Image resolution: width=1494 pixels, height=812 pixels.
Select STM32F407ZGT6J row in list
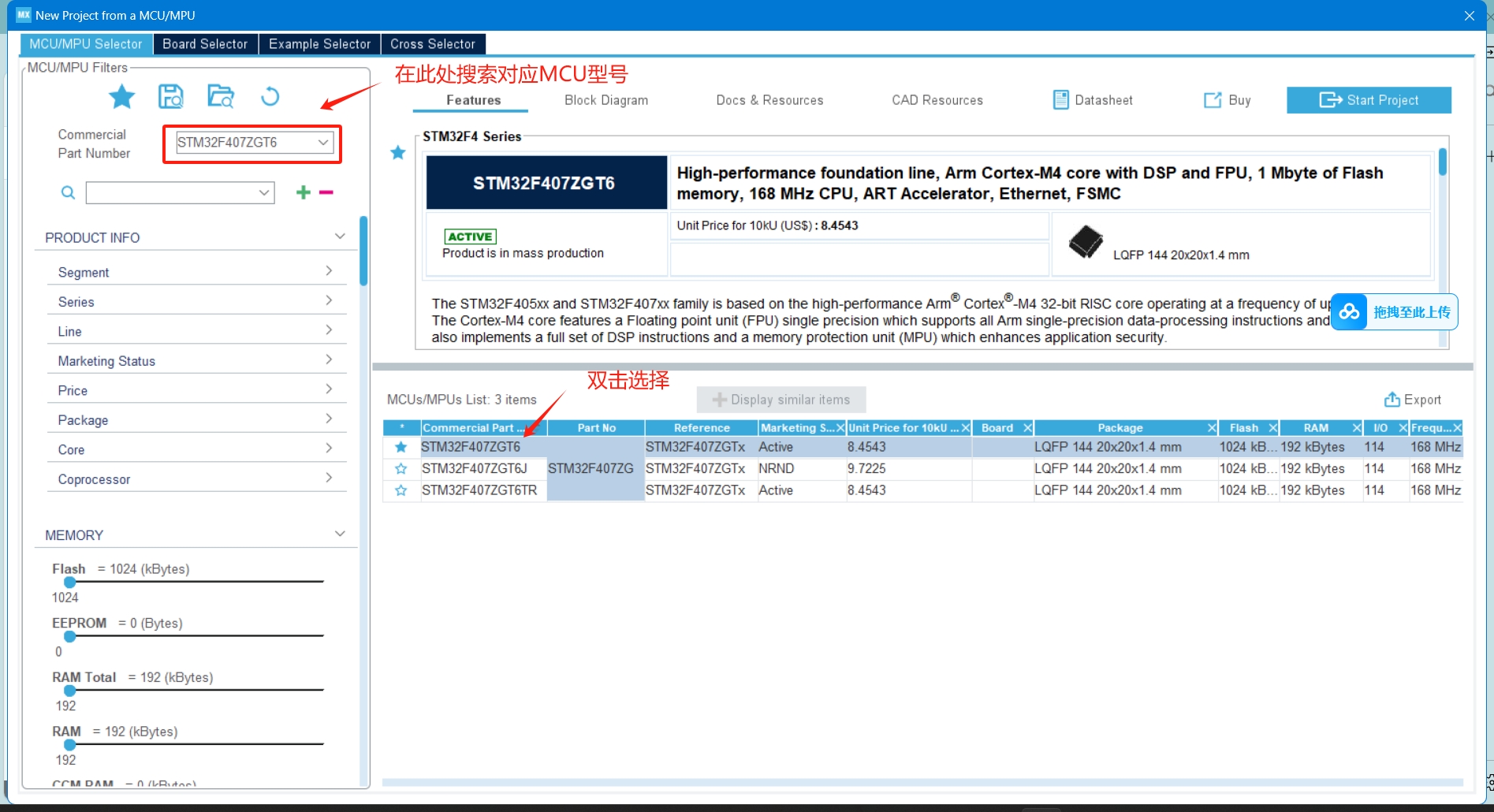(x=922, y=468)
